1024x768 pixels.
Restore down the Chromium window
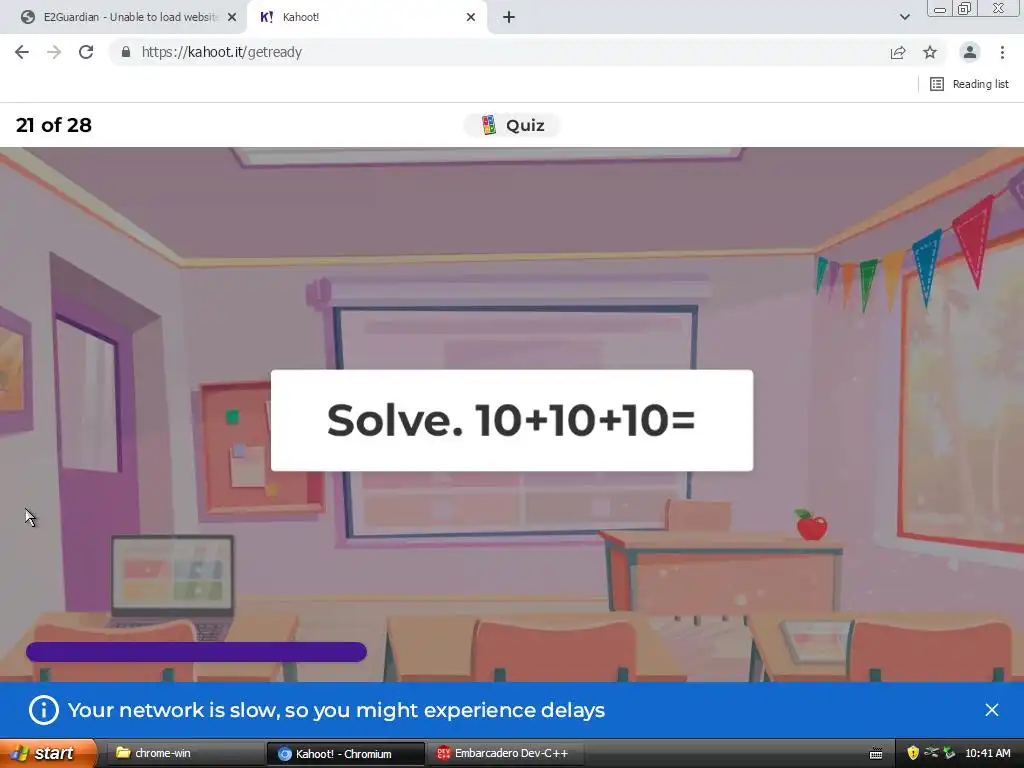(964, 9)
